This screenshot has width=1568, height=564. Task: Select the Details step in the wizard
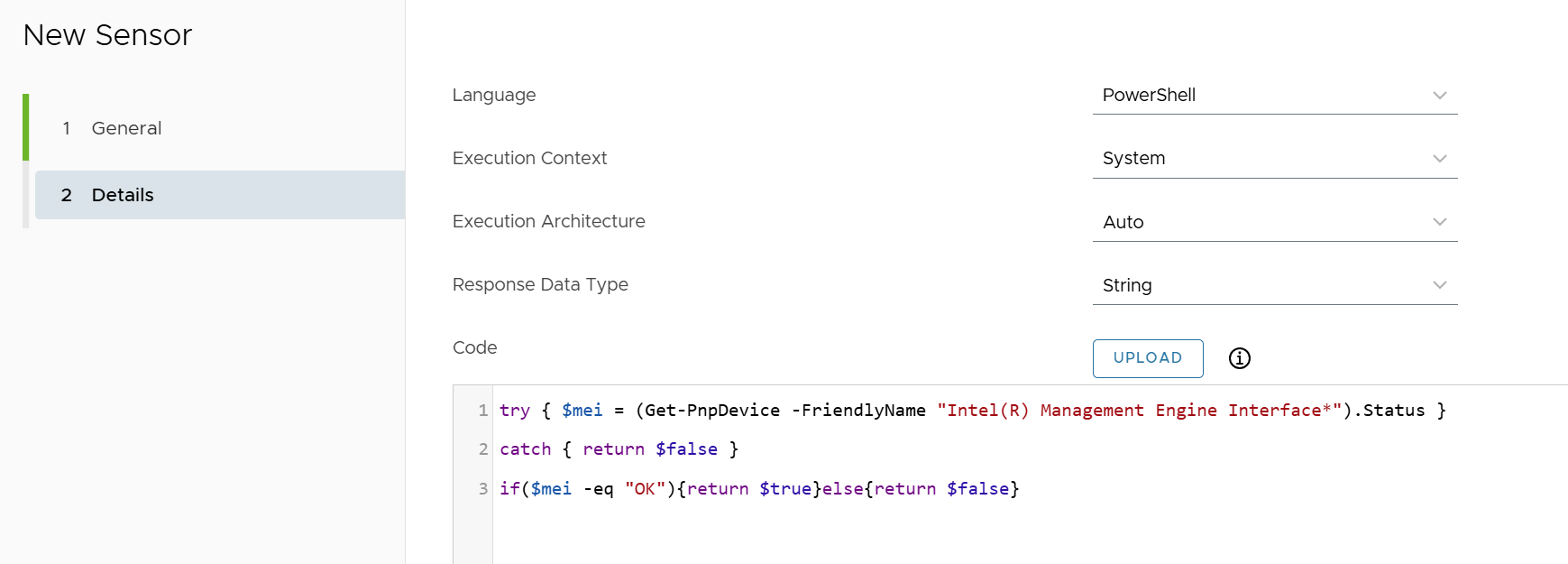123,195
